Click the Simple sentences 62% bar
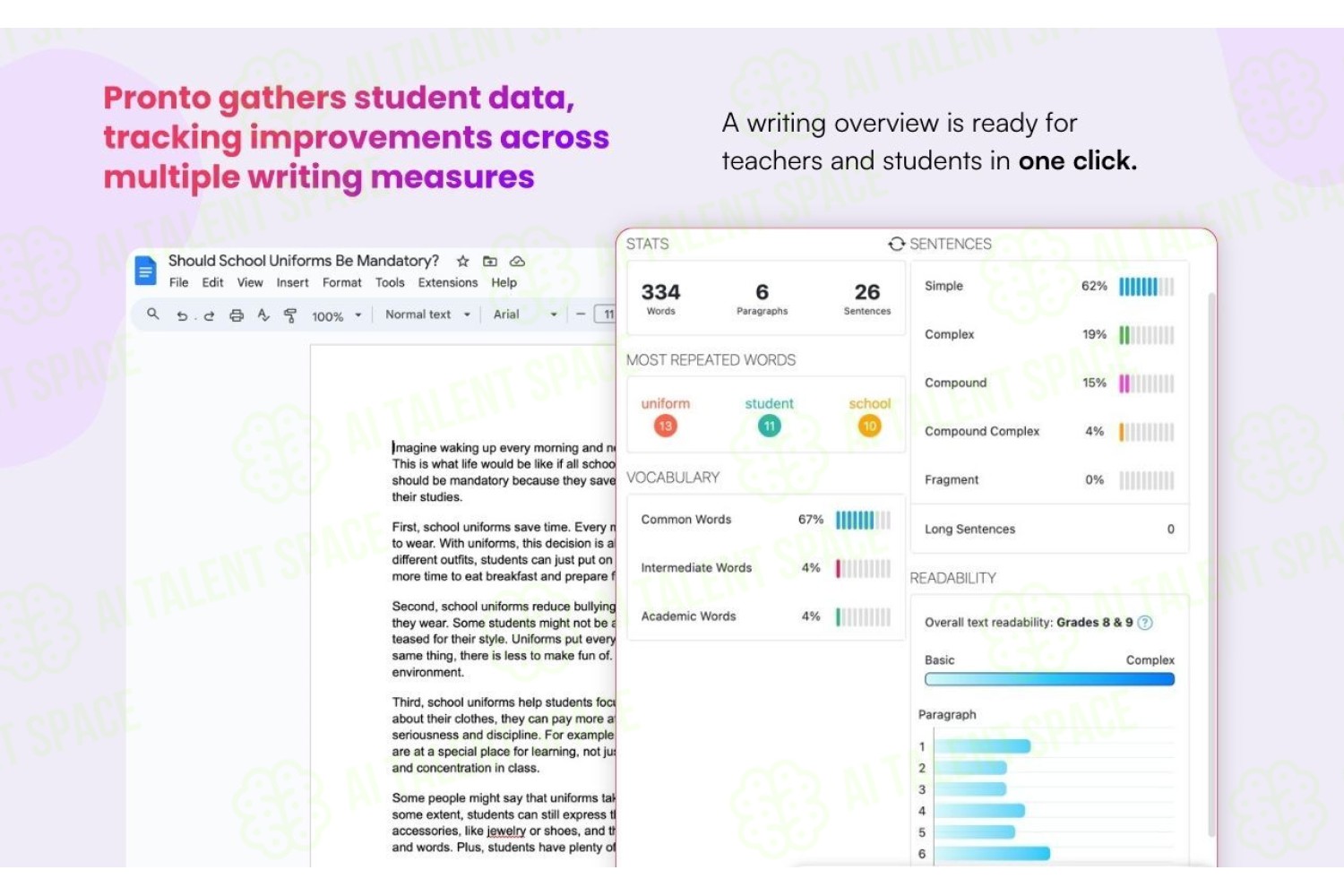 point(1146,287)
